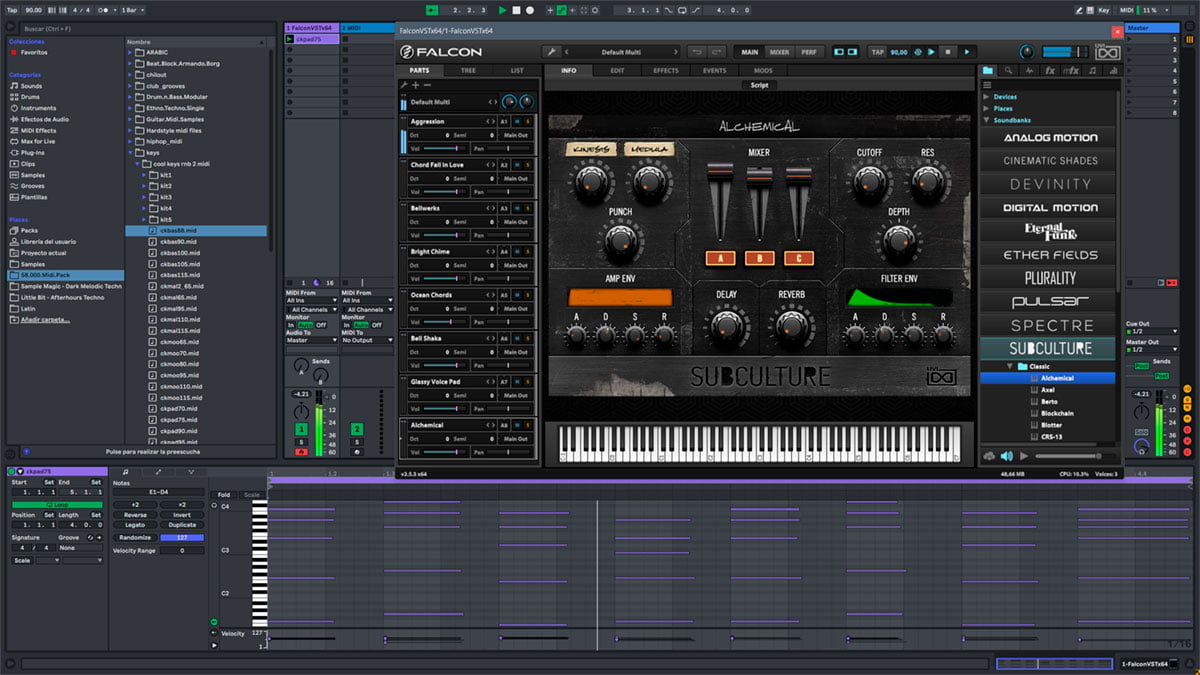This screenshot has height=675, width=1200.
Task: Expand the kit3 folder
Action: (x=144, y=197)
